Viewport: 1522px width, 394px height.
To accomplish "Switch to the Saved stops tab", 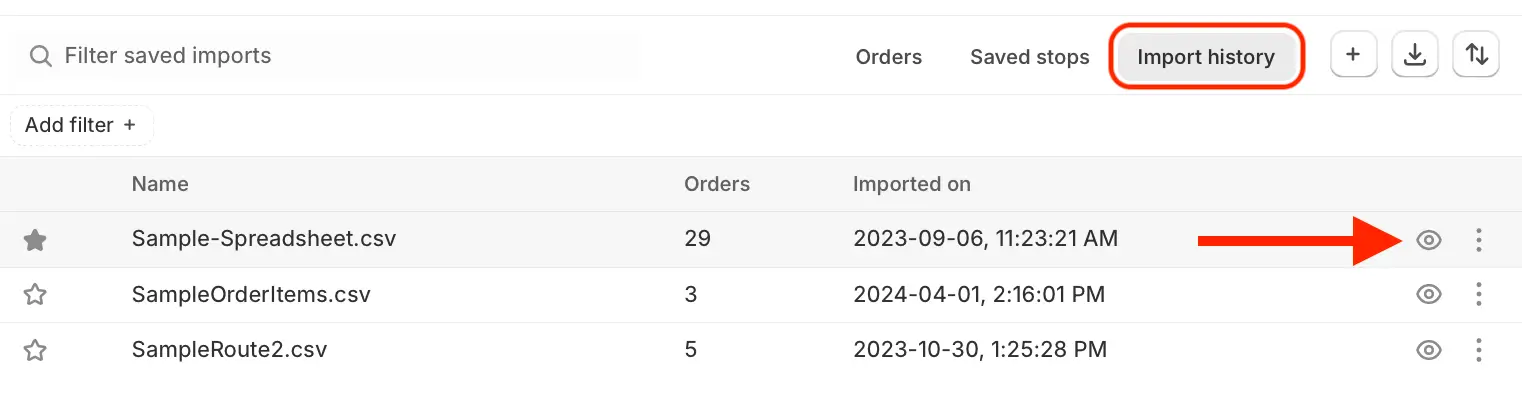I will 1030,57.
